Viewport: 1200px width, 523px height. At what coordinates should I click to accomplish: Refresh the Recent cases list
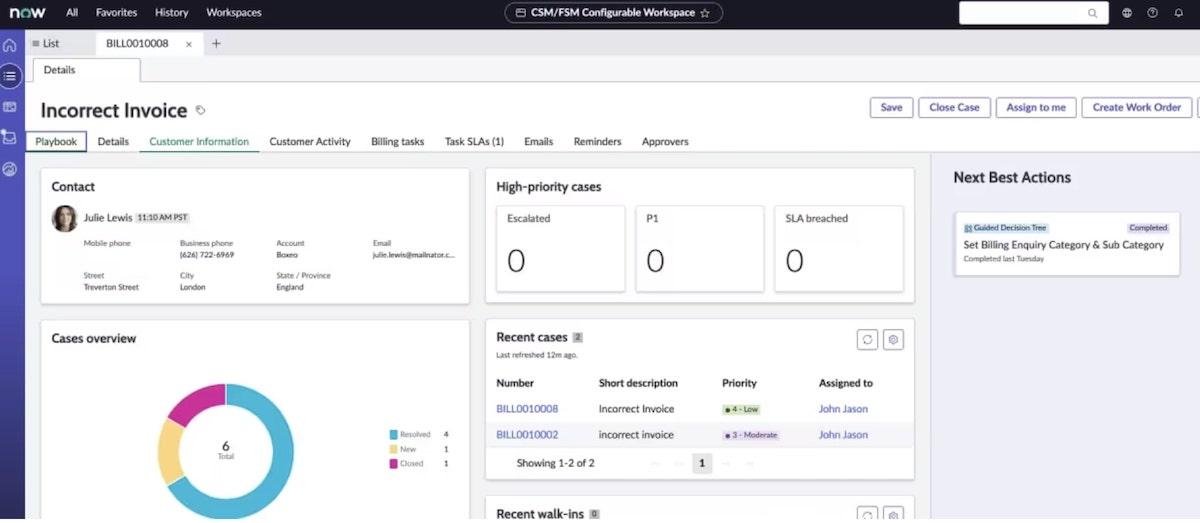coord(867,340)
